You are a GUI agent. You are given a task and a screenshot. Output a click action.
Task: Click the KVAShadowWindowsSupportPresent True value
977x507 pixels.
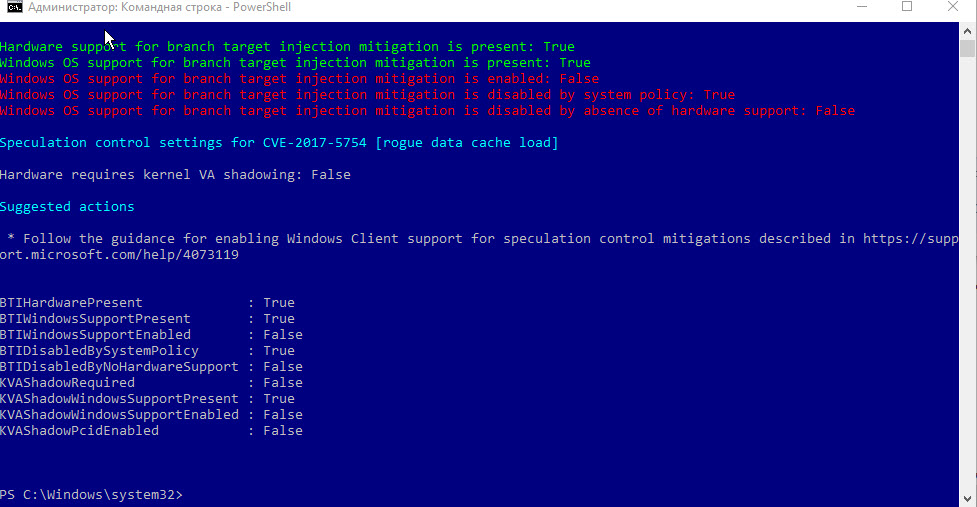tap(279, 399)
